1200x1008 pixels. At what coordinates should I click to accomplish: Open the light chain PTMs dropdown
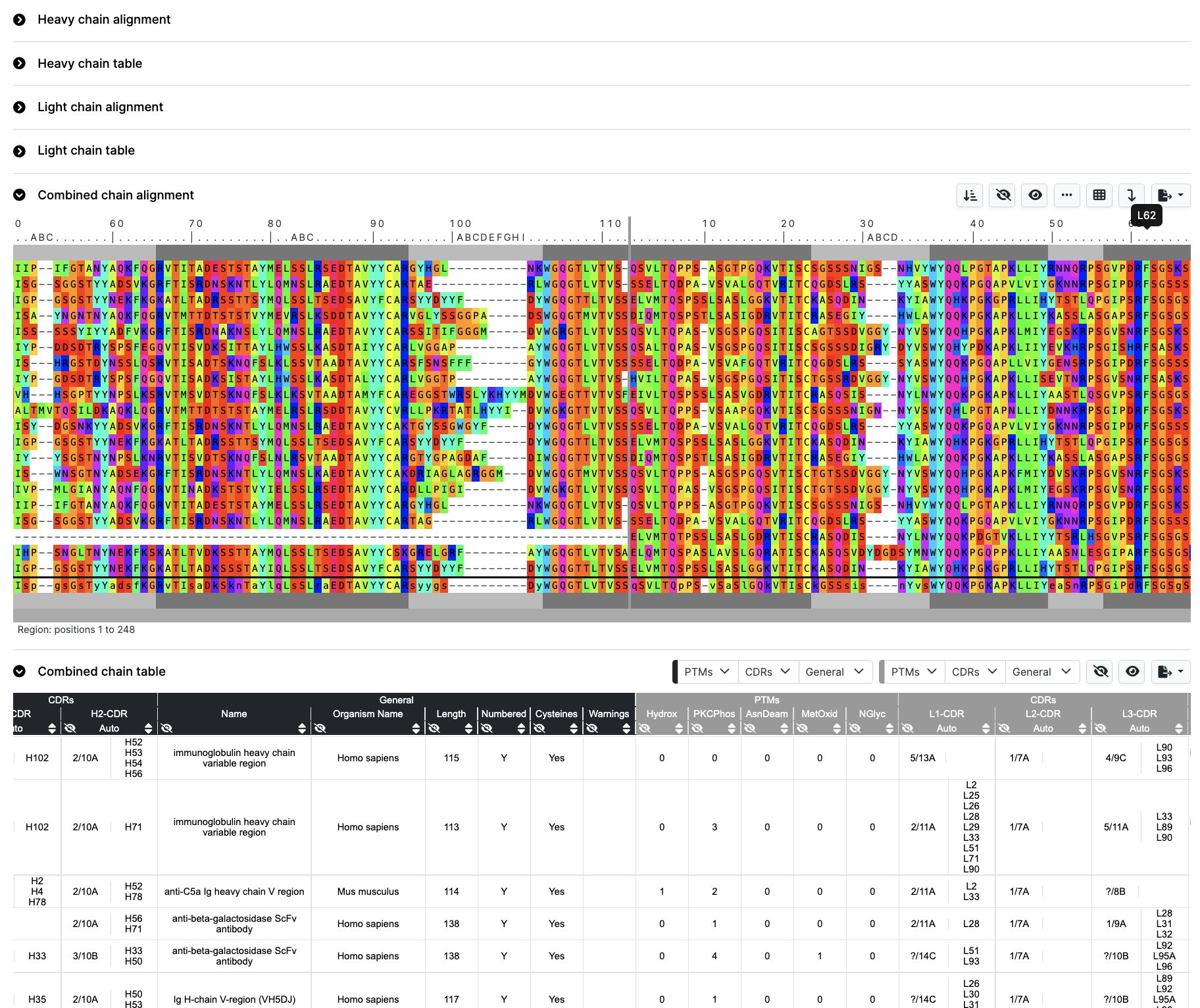(914, 672)
